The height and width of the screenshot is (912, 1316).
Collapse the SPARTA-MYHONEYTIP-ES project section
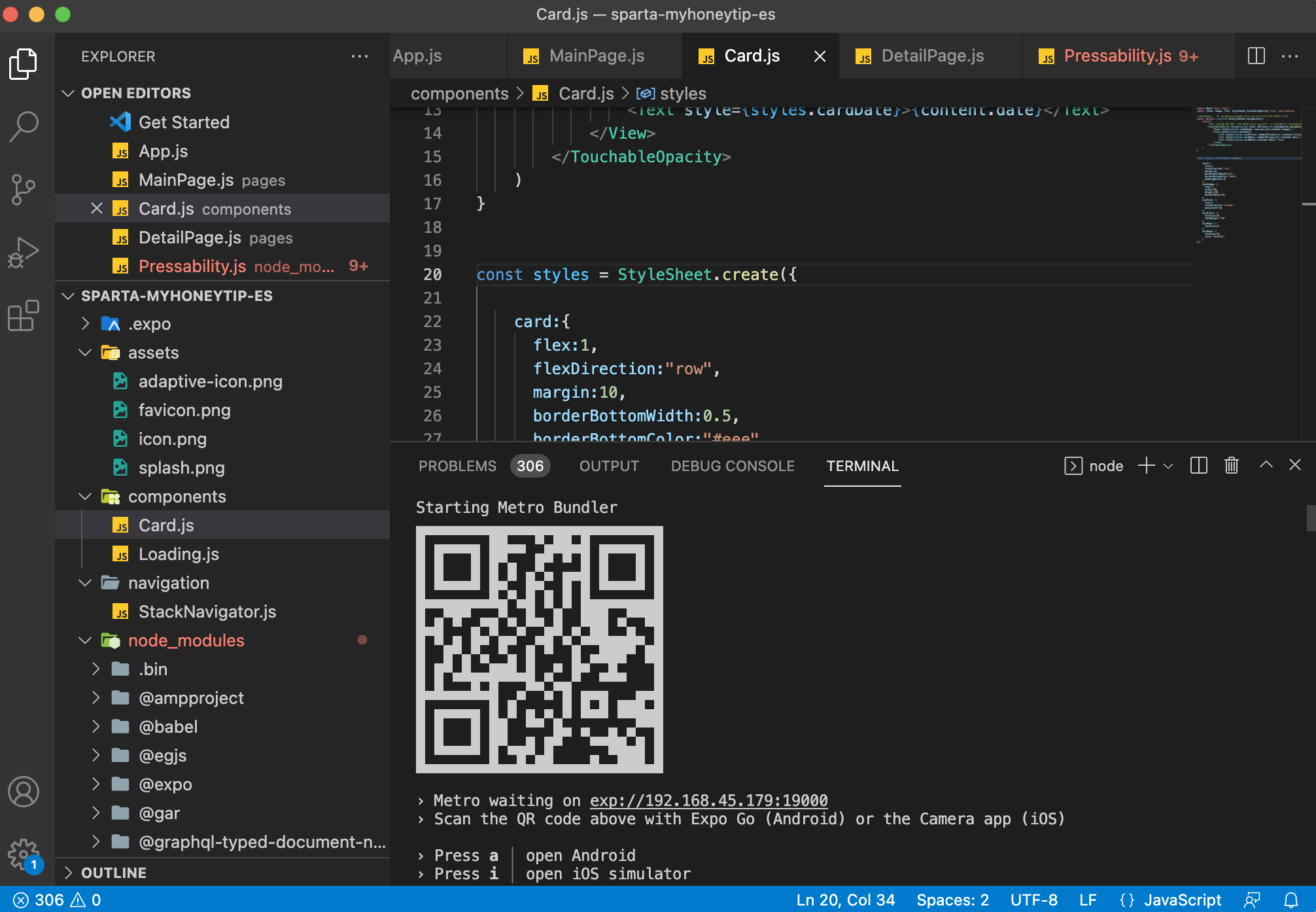(68, 296)
